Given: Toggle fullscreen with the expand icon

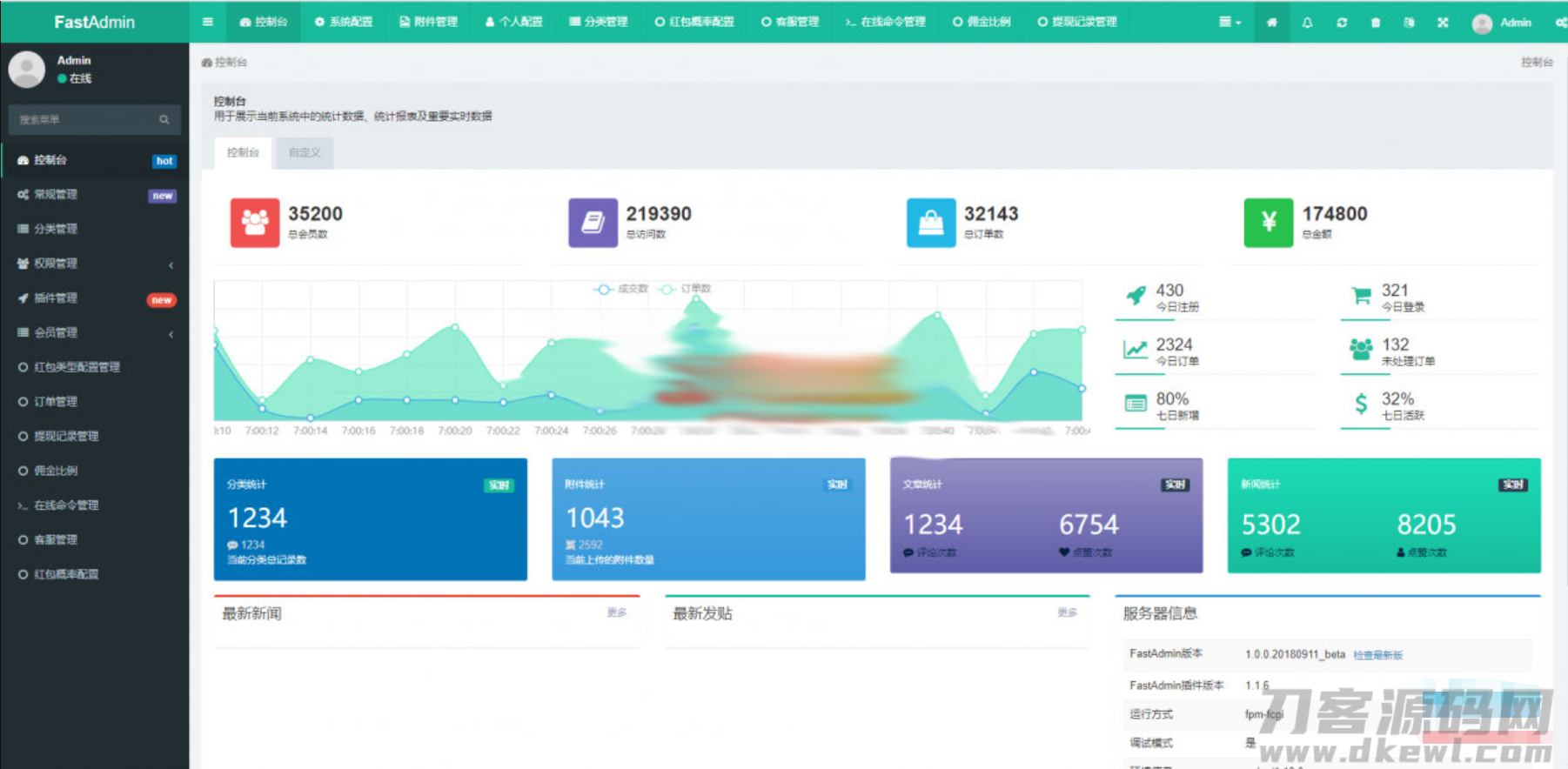Looking at the screenshot, I should click(1443, 23).
